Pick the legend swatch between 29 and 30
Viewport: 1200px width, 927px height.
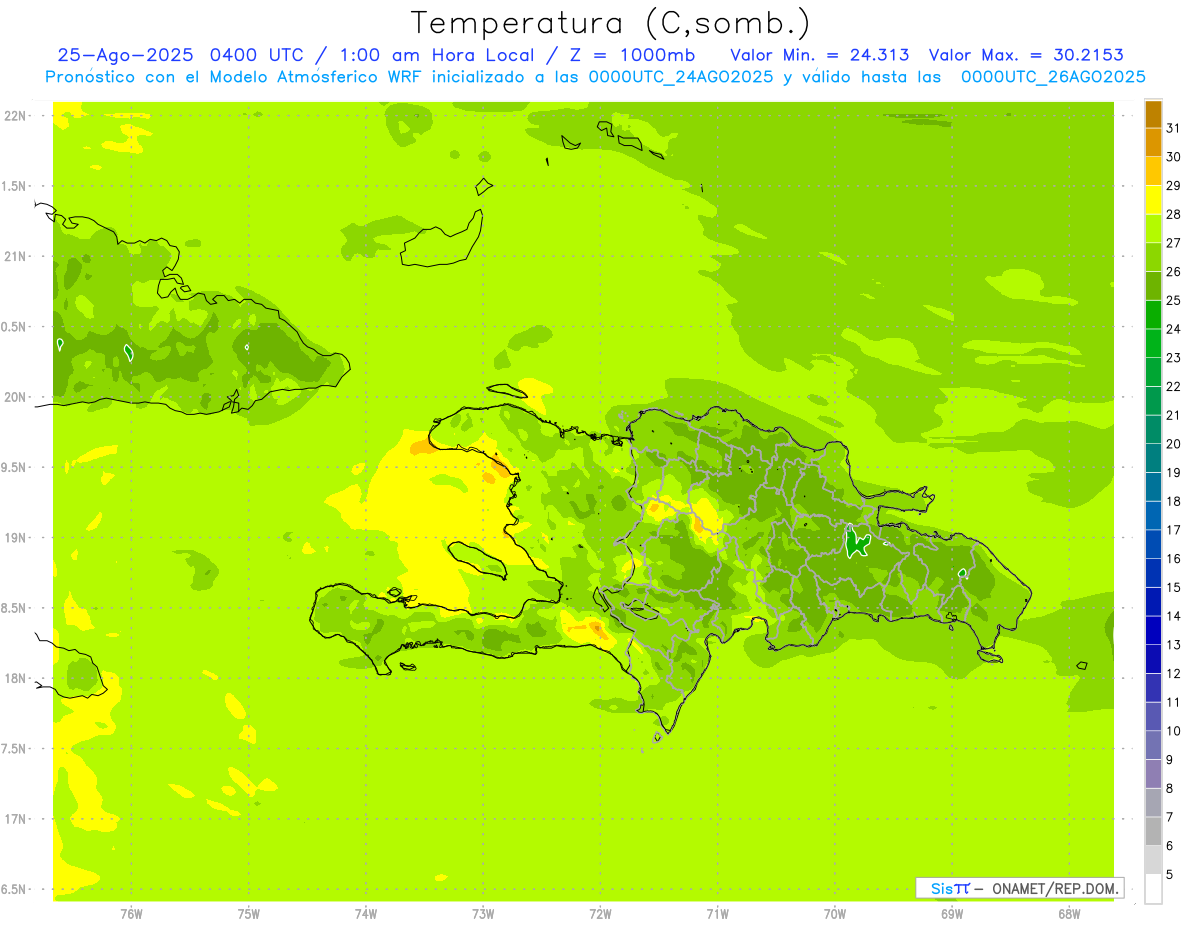click(1153, 171)
